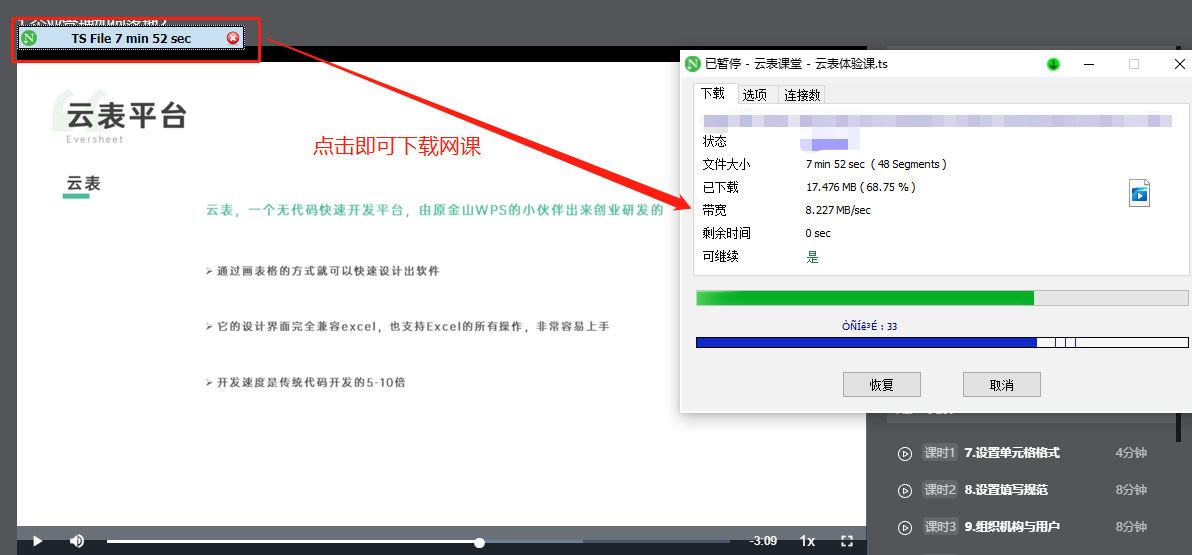Open the 选项 tab in download dialog
The image size is (1192, 555).
click(755, 95)
